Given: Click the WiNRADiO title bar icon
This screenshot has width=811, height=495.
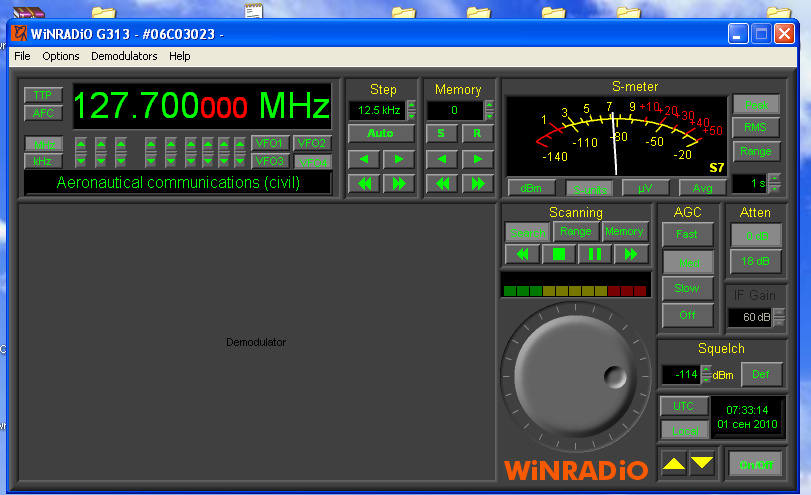Looking at the screenshot, I should (19, 34).
